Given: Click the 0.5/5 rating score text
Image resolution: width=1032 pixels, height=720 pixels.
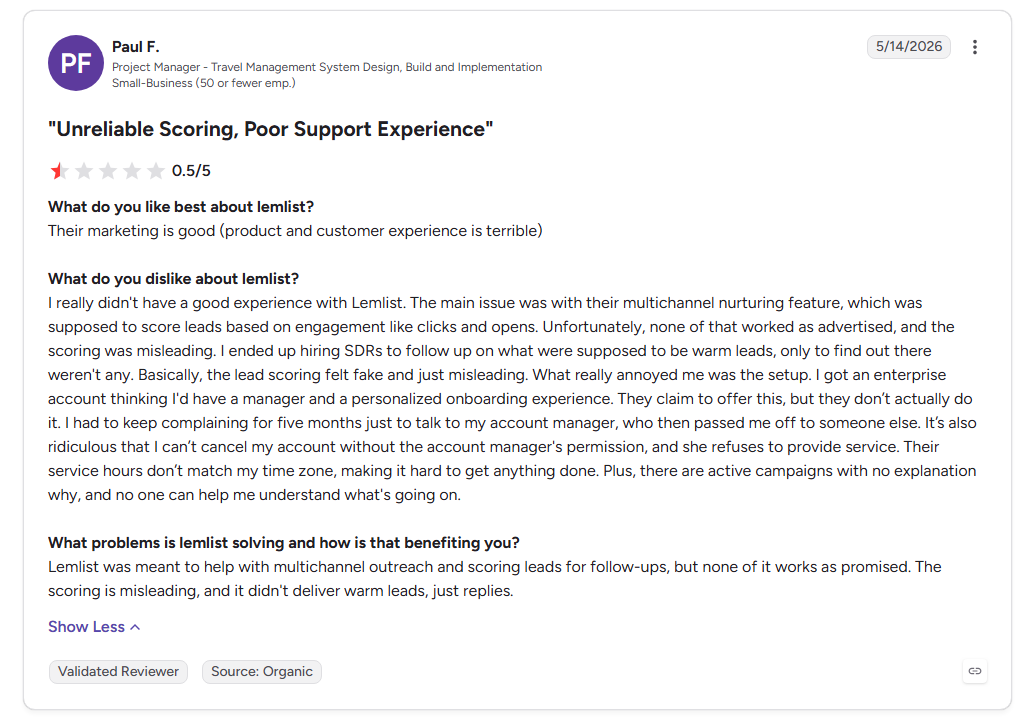Looking at the screenshot, I should [191, 171].
